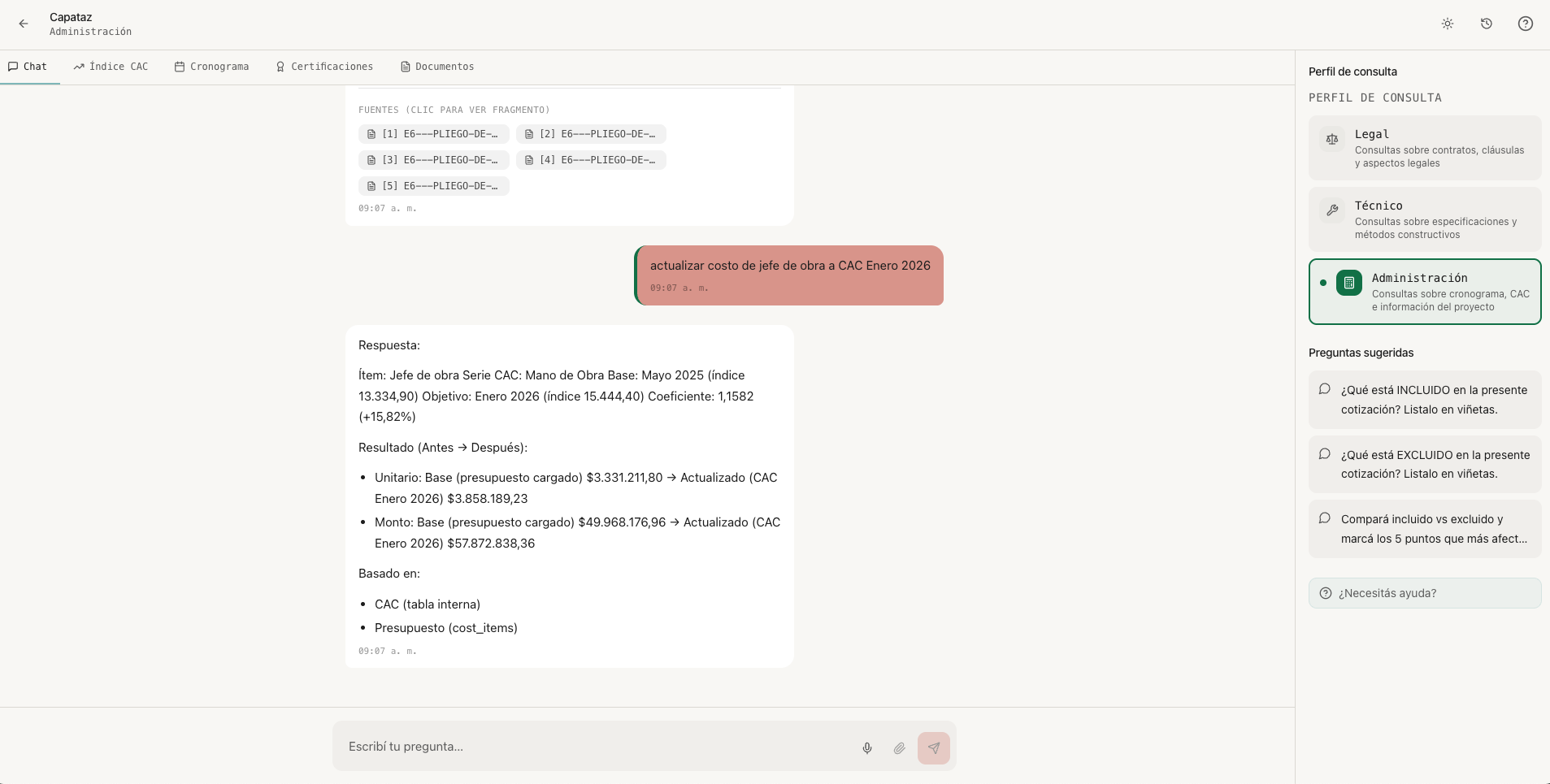Click the back arrow next to Capataz

[24, 24]
